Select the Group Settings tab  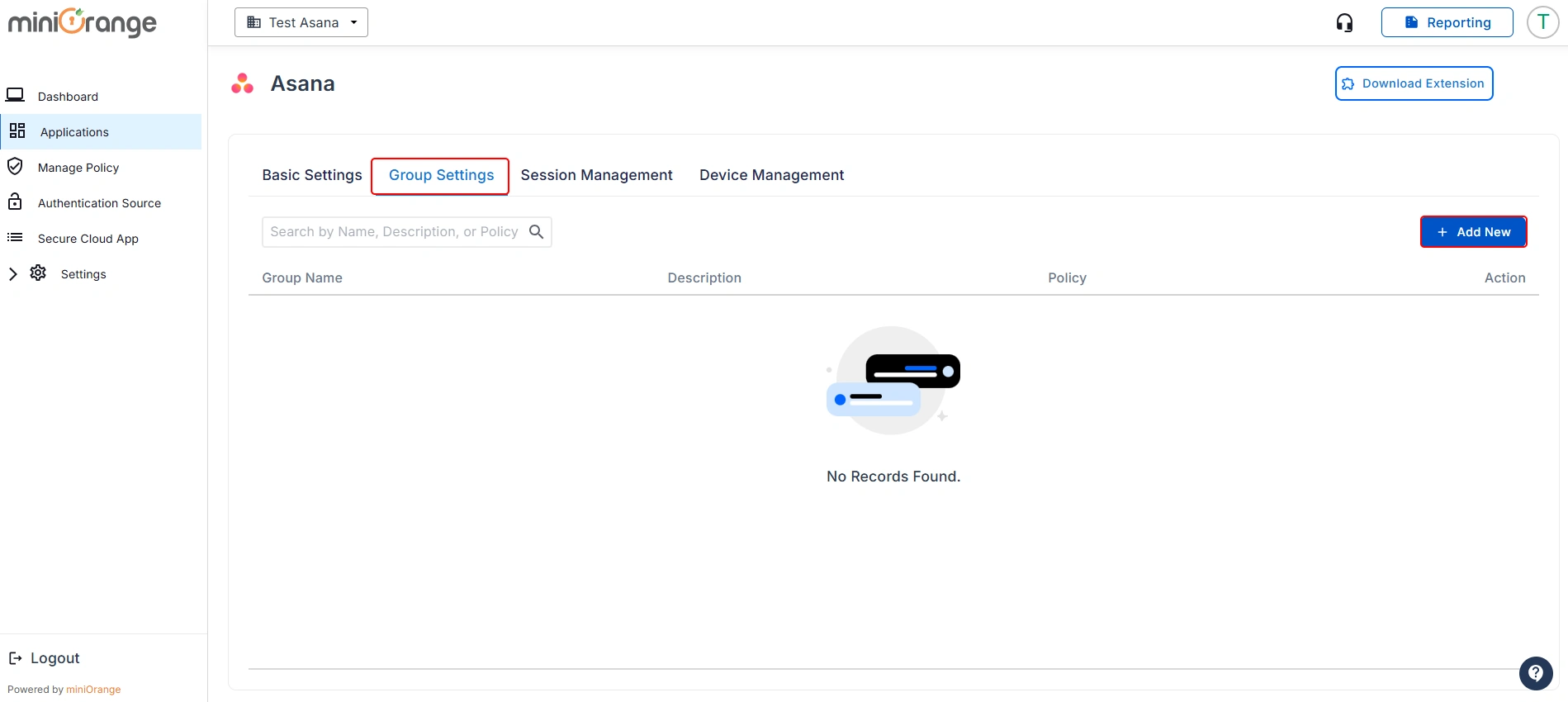point(441,176)
